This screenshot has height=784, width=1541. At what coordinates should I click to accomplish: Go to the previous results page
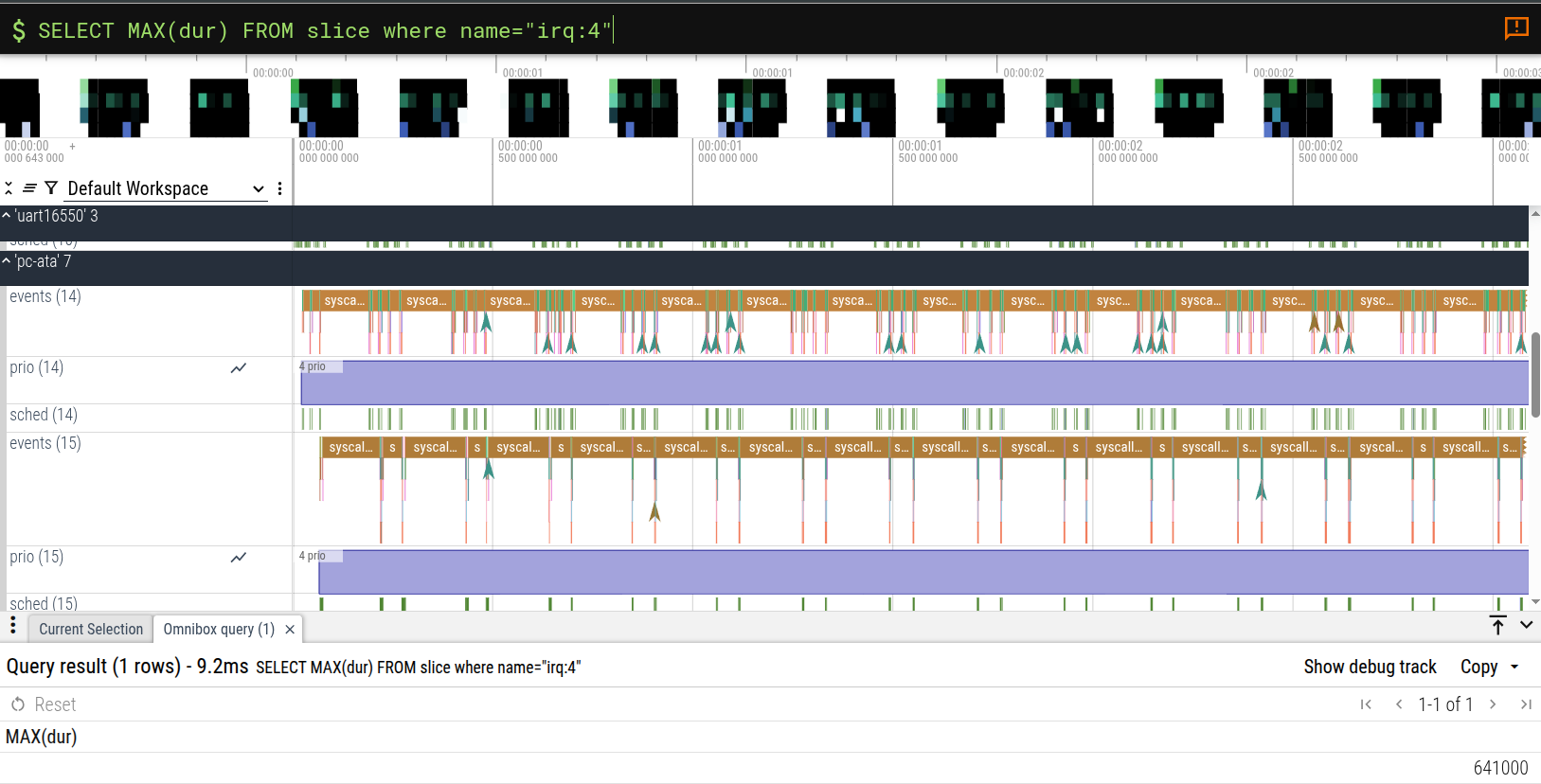click(1399, 704)
